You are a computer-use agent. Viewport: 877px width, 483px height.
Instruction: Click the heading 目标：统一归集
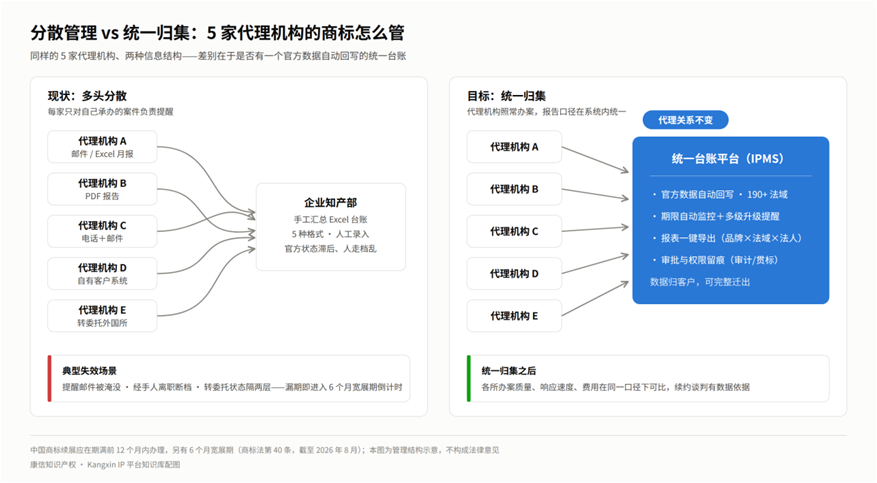point(507,96)
